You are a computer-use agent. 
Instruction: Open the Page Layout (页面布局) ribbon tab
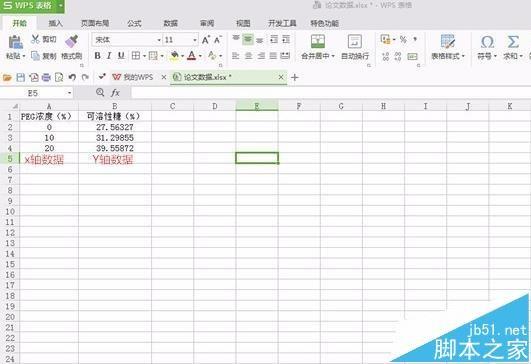[x=95, y=23]
